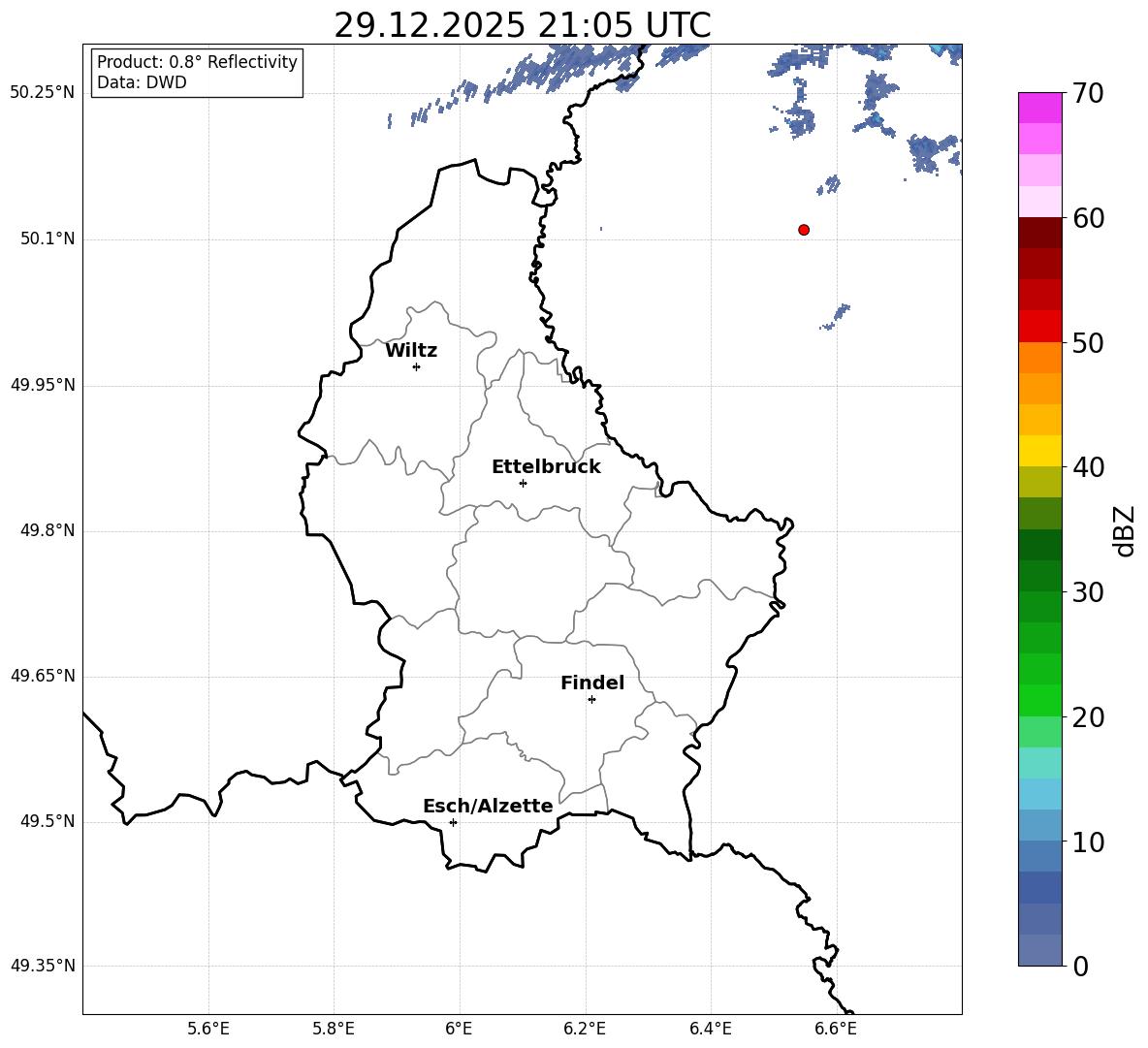Pick the magenta swatch near 70 dBZ

point(1040,109)
